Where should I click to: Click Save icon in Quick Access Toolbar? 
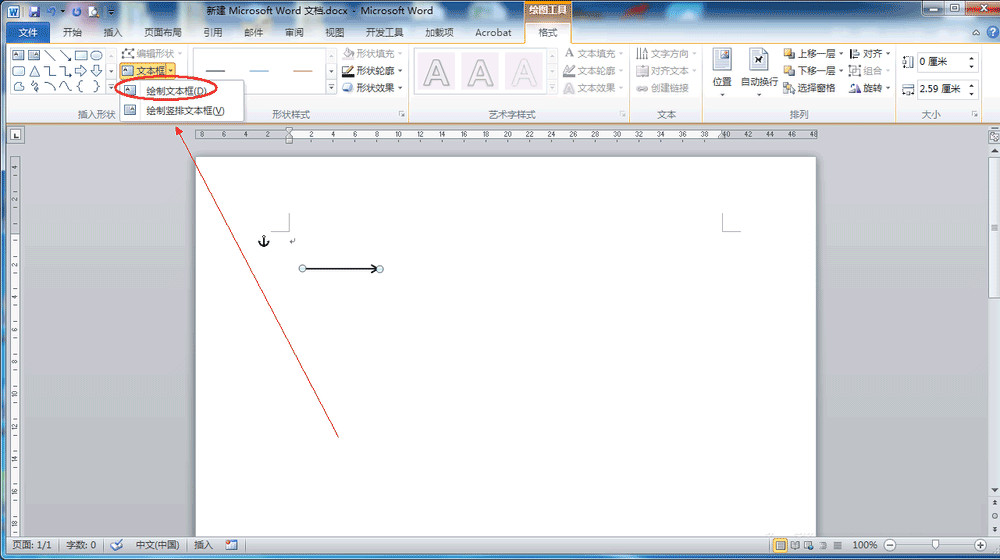pyautogui.click(x=34, y=11)
